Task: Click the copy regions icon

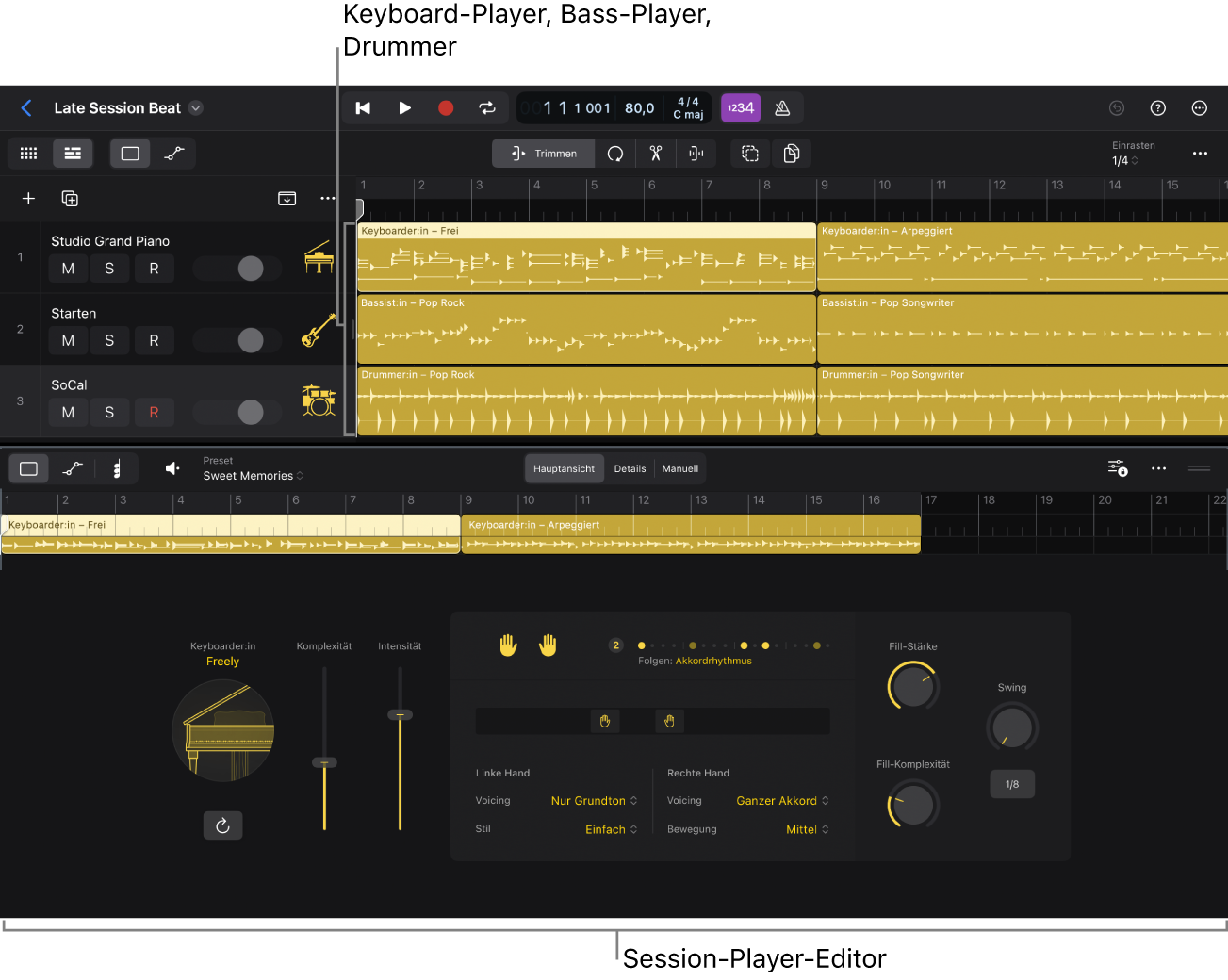Action: (792, 154)
